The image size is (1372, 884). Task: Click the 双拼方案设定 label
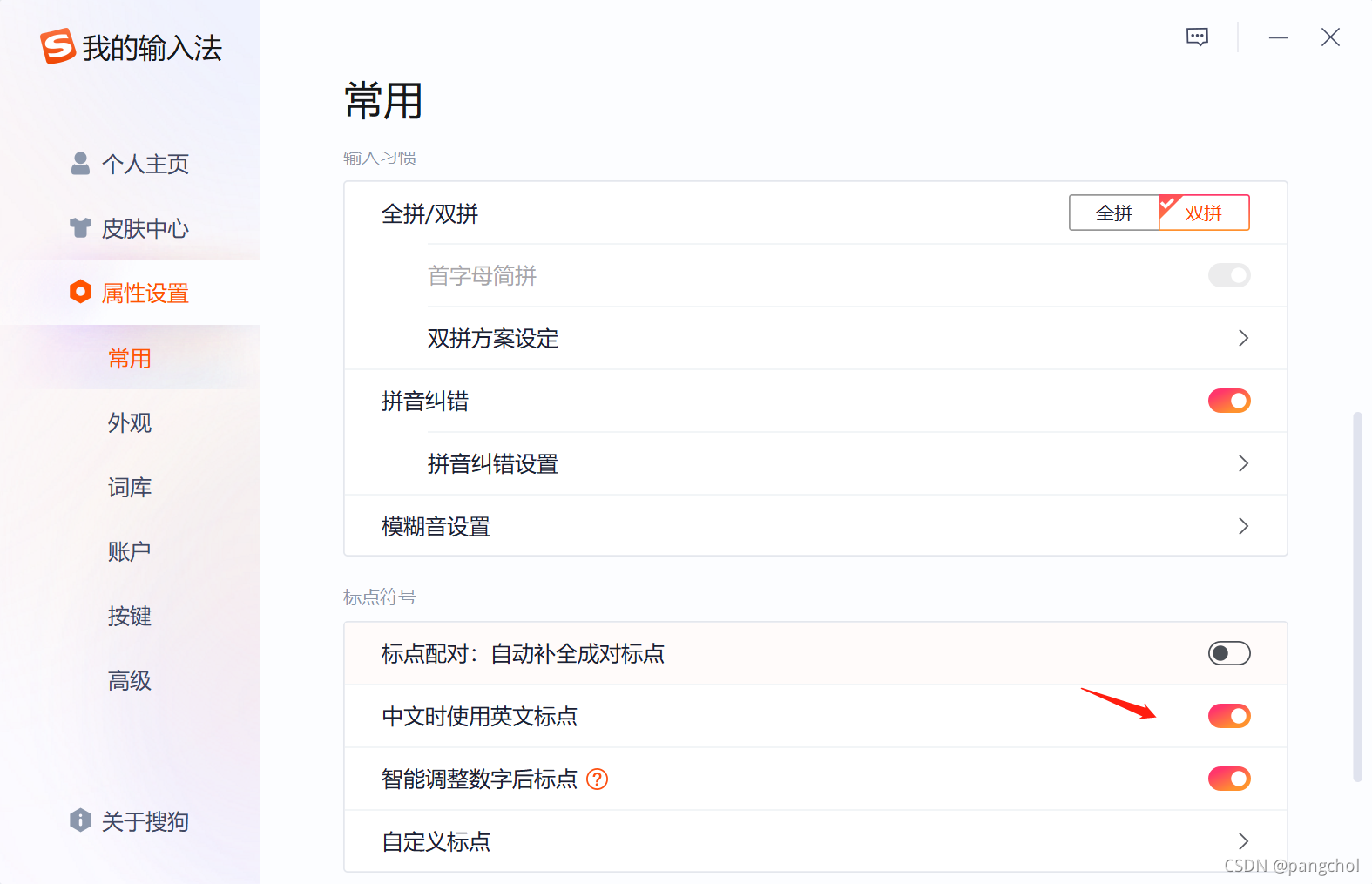pos(493,338)
